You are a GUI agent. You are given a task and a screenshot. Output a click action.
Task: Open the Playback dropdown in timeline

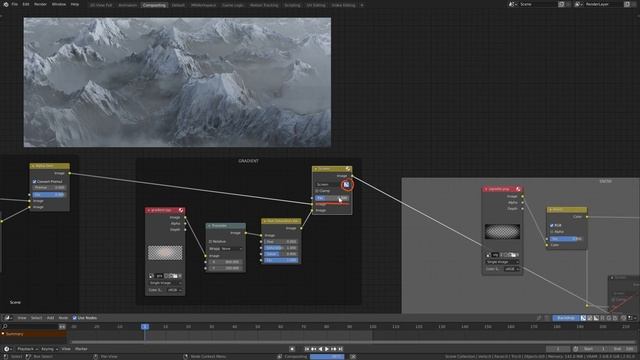[27, 349]
